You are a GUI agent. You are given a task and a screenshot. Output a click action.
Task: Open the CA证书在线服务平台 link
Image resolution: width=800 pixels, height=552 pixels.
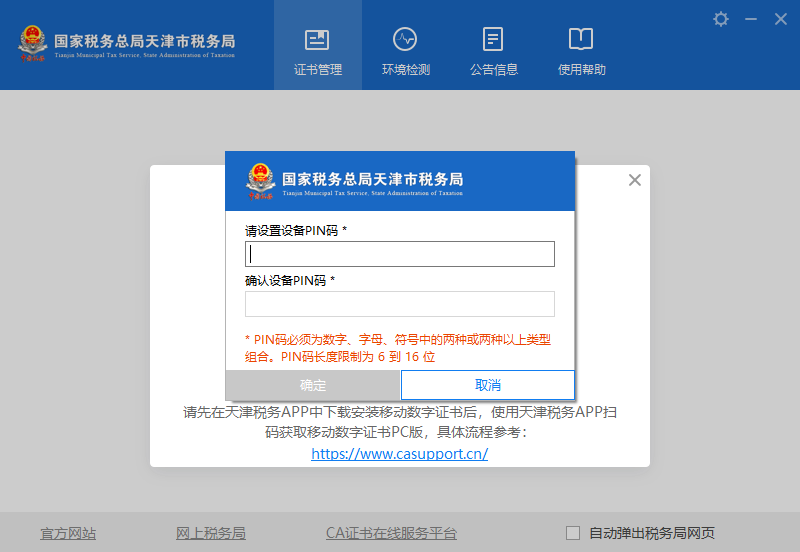tap(391, 533)
